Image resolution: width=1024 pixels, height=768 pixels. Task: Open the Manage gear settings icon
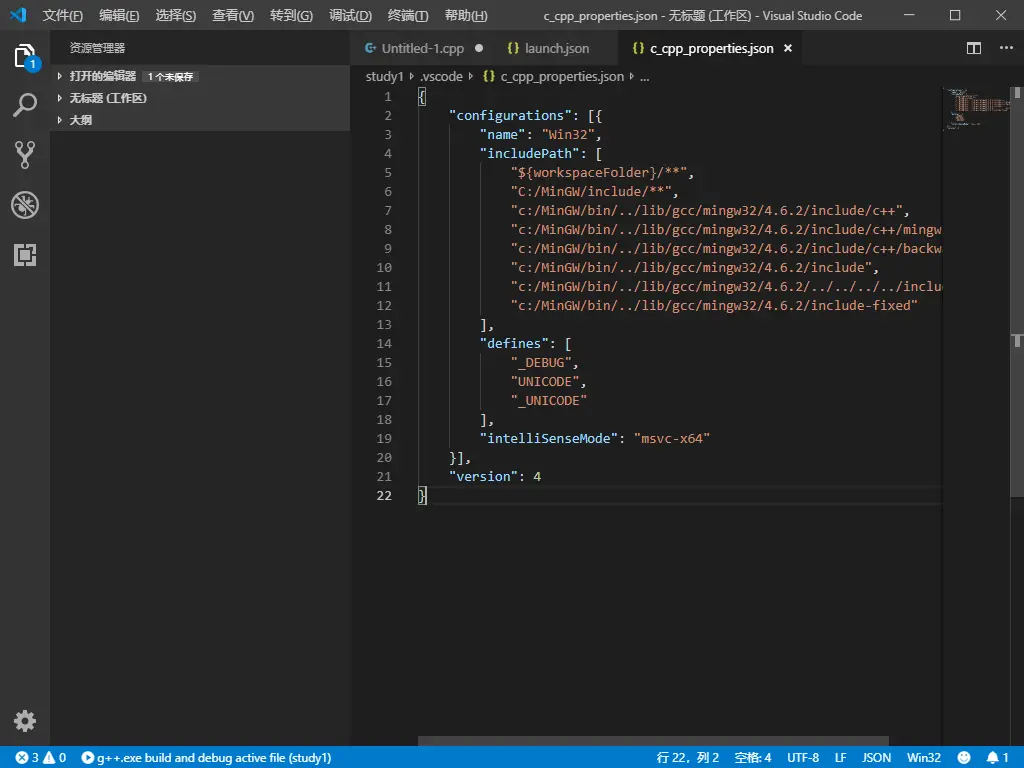[25, 720]
